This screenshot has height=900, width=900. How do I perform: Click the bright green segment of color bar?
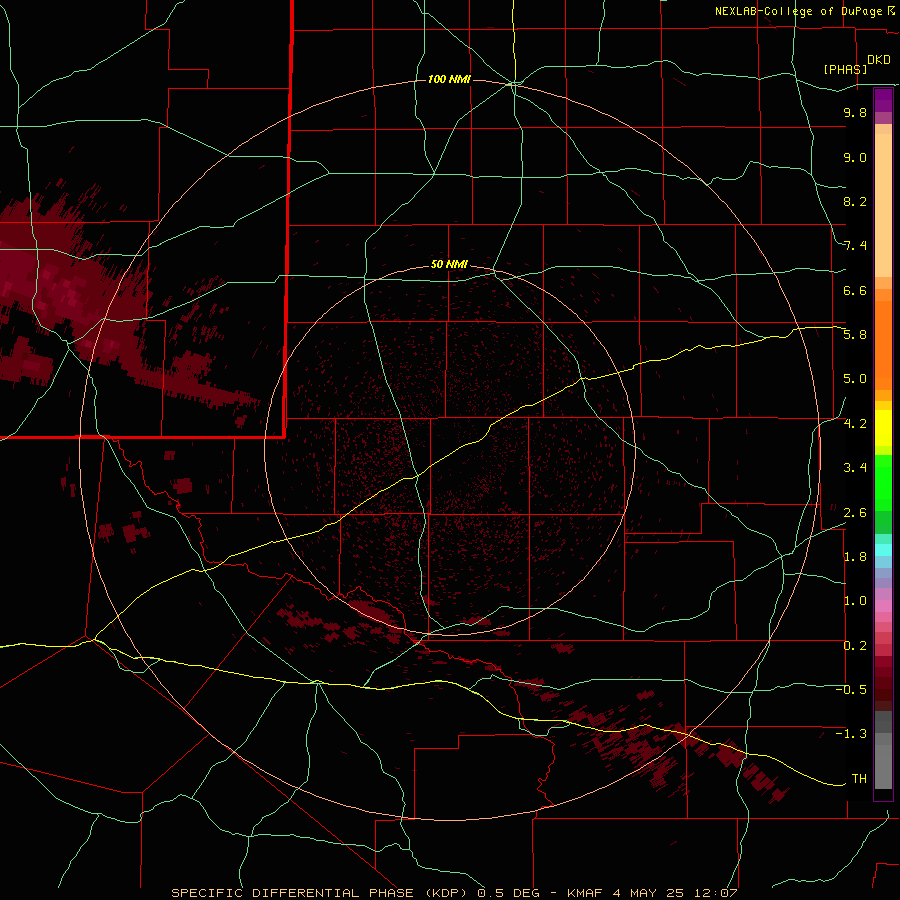[x=883, y=482]
